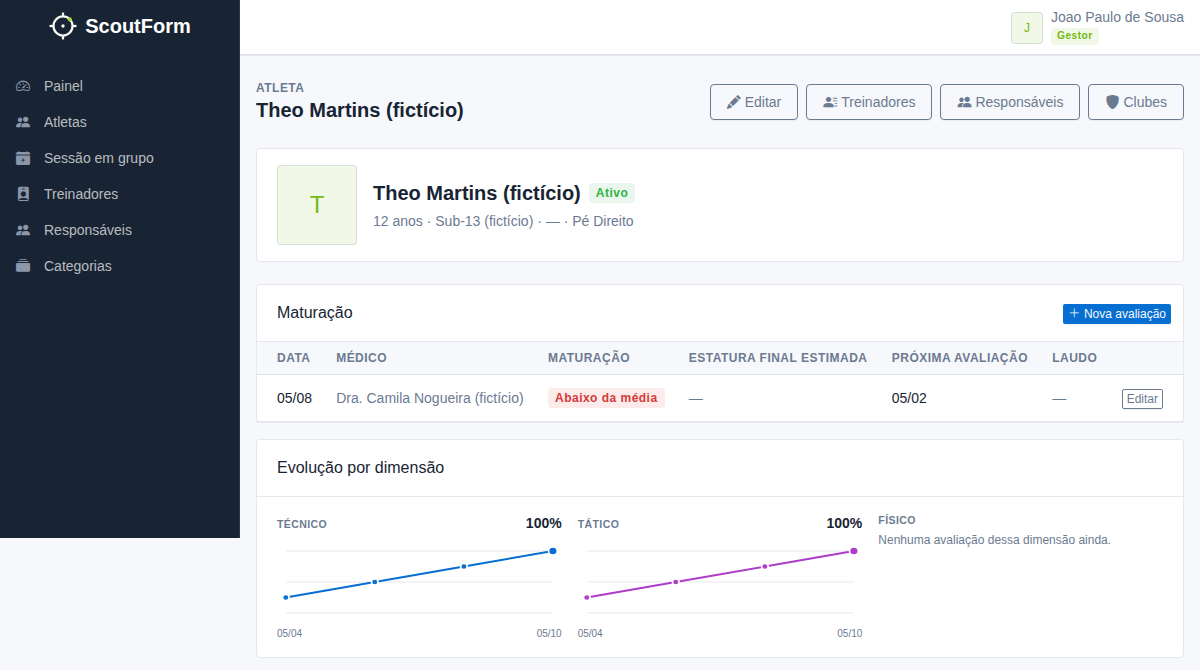Click the Sessão em grupo calendar icon
The width and height of the screenshot is (1200, 670).
point(23,158)
